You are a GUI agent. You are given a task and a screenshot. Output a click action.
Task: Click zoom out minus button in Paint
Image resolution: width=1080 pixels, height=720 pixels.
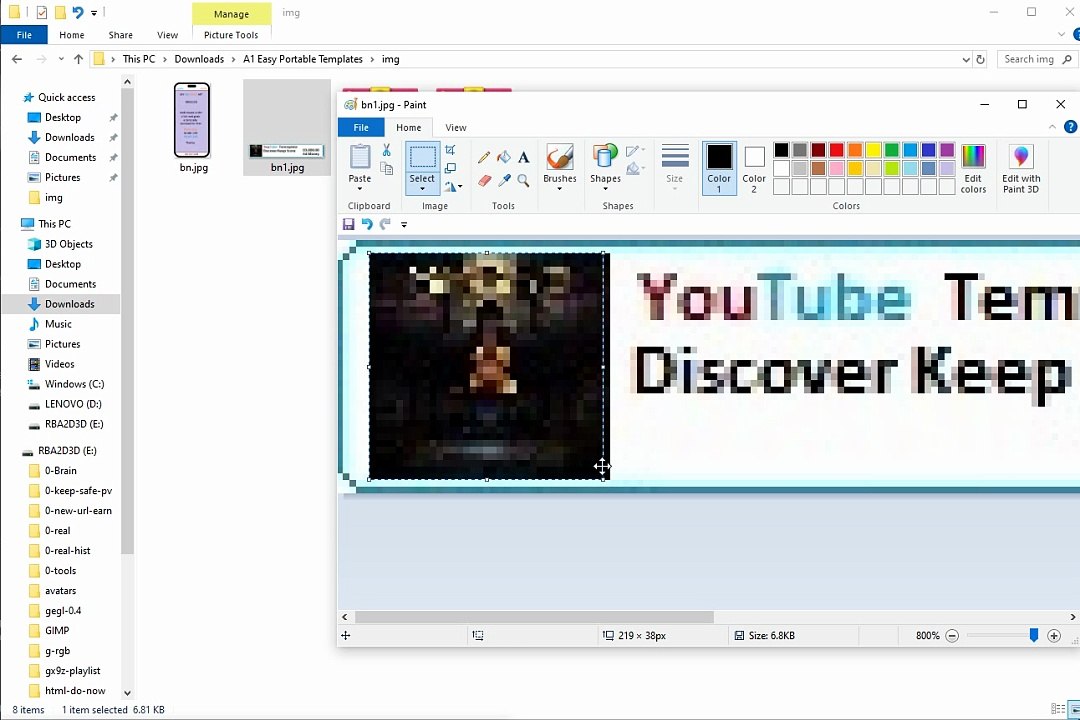(952, 636)
